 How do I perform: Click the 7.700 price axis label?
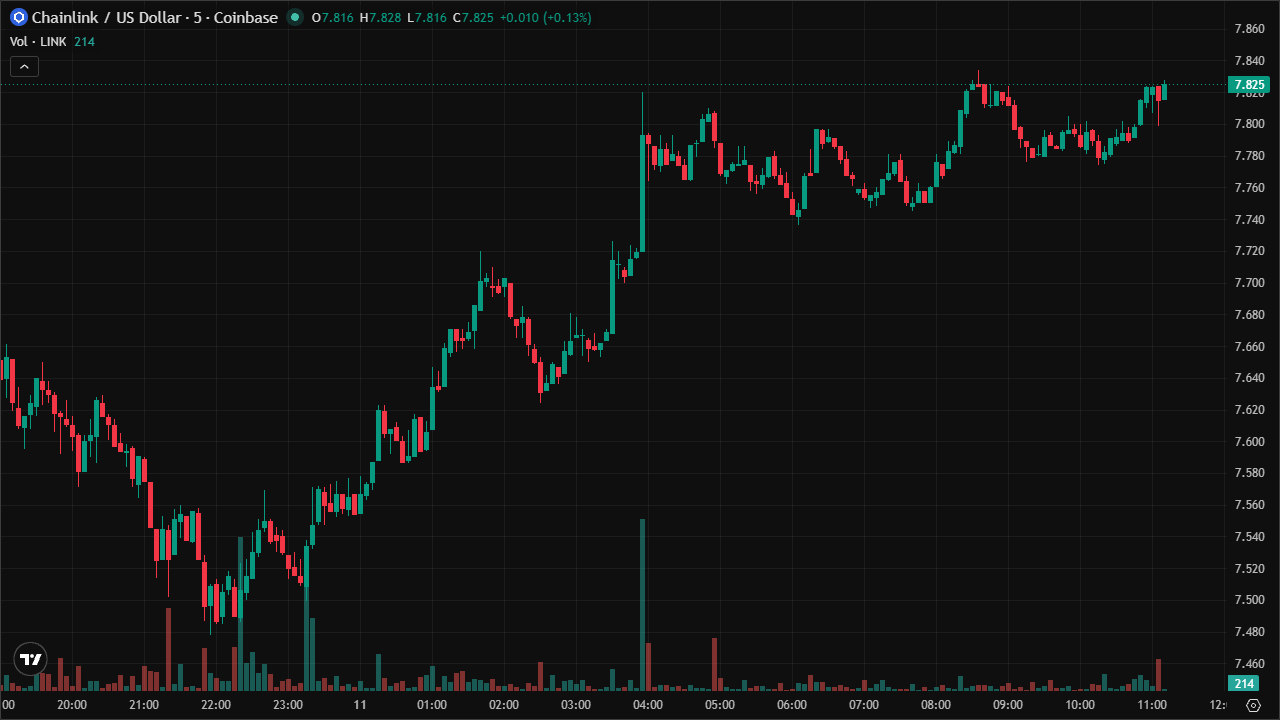[x=1249, y=283]
